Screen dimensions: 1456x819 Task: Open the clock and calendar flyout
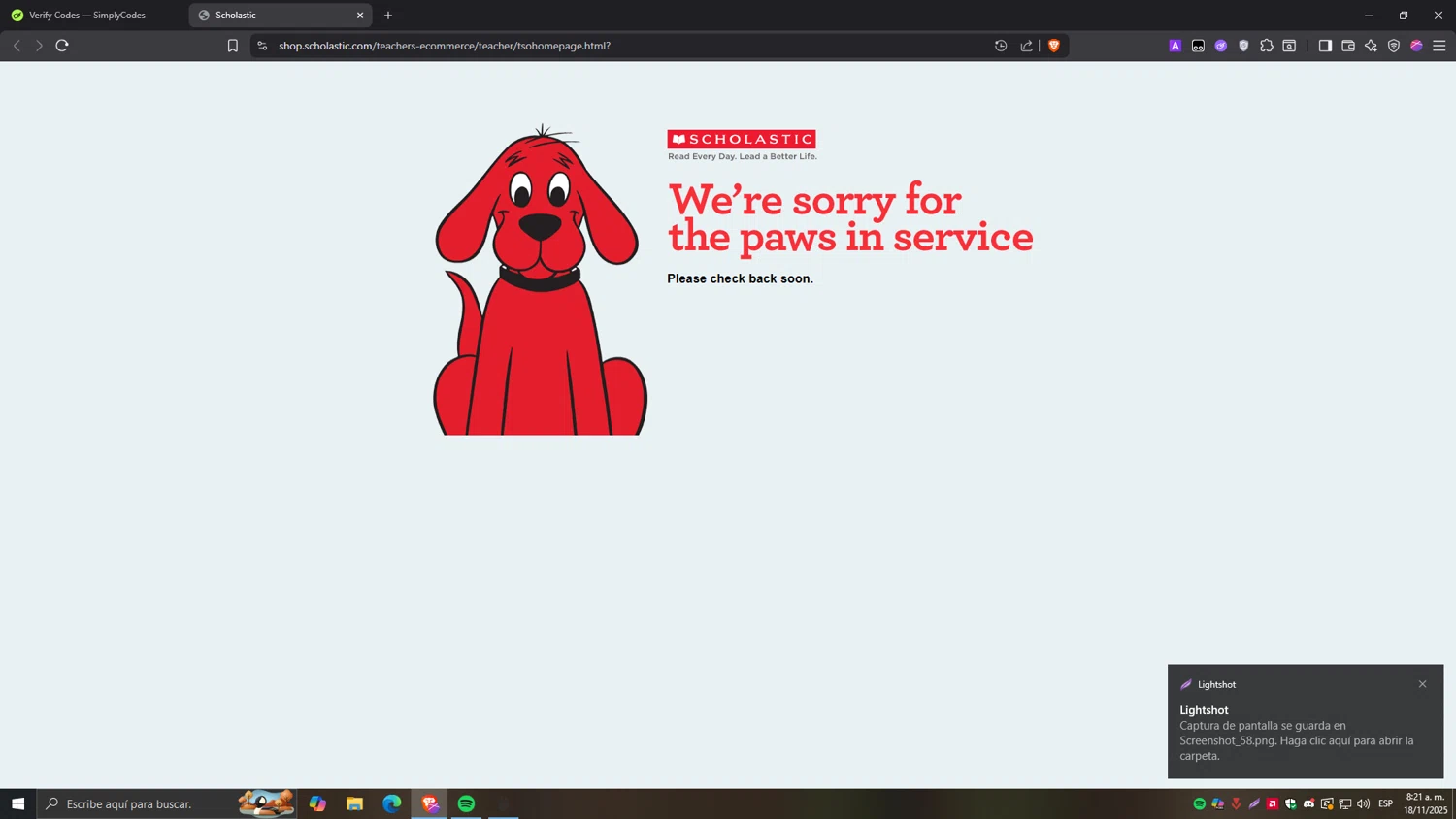1426,803
